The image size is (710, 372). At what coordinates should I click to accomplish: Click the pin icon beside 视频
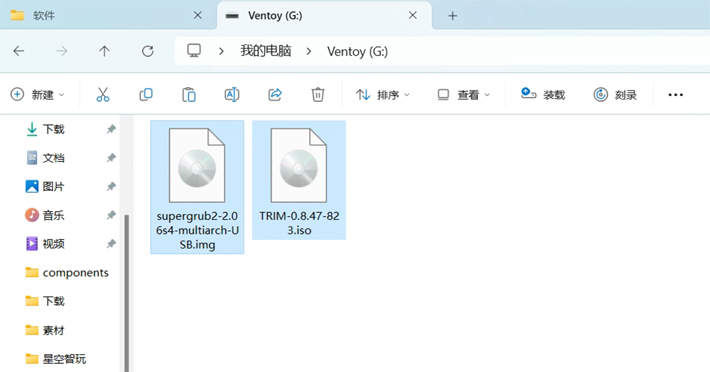pyautogui.click(x=111, y=244)
